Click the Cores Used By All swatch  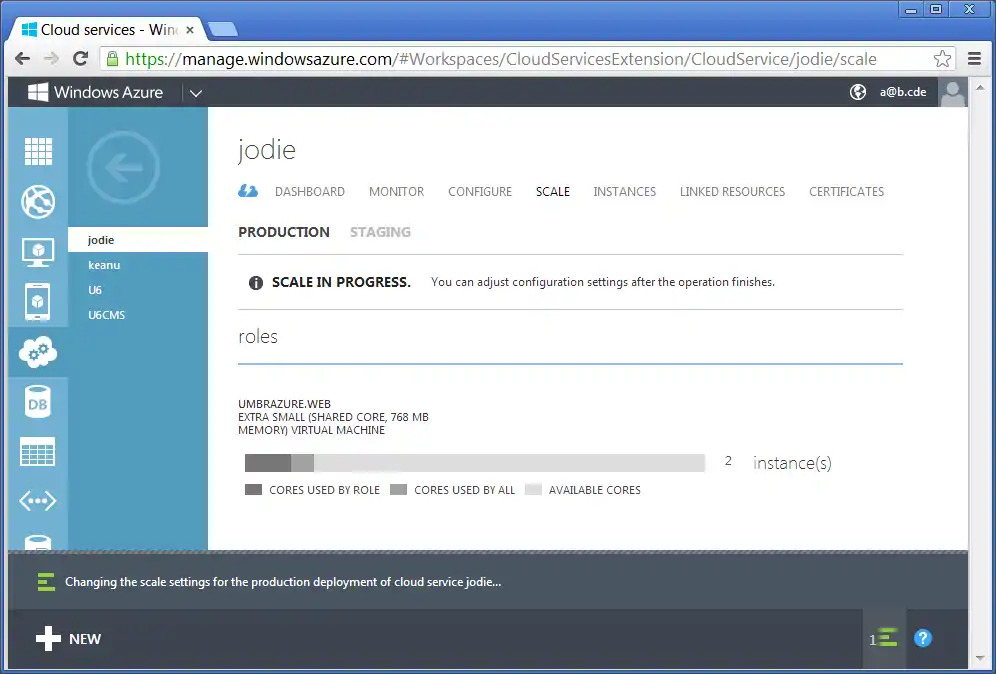398,490
